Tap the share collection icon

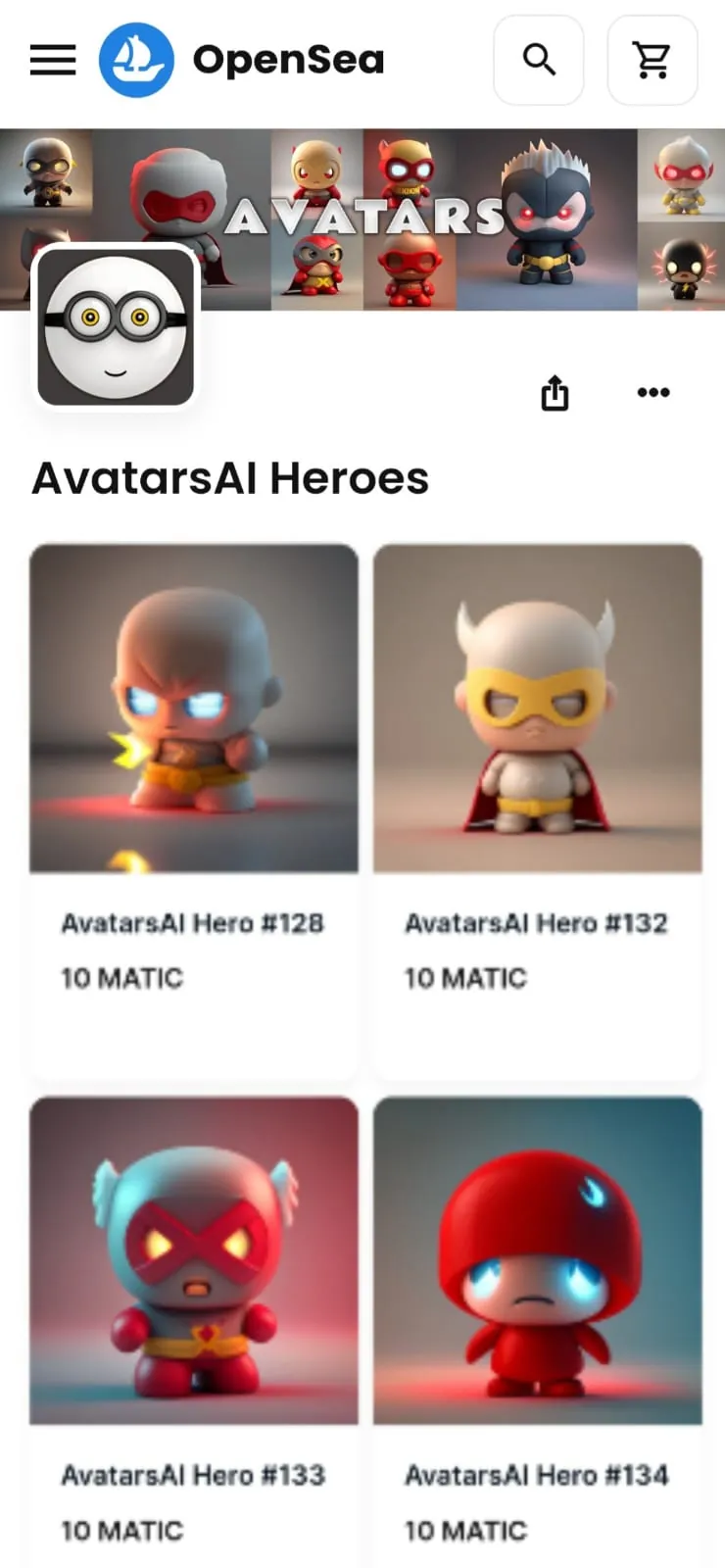coord(556,392)
